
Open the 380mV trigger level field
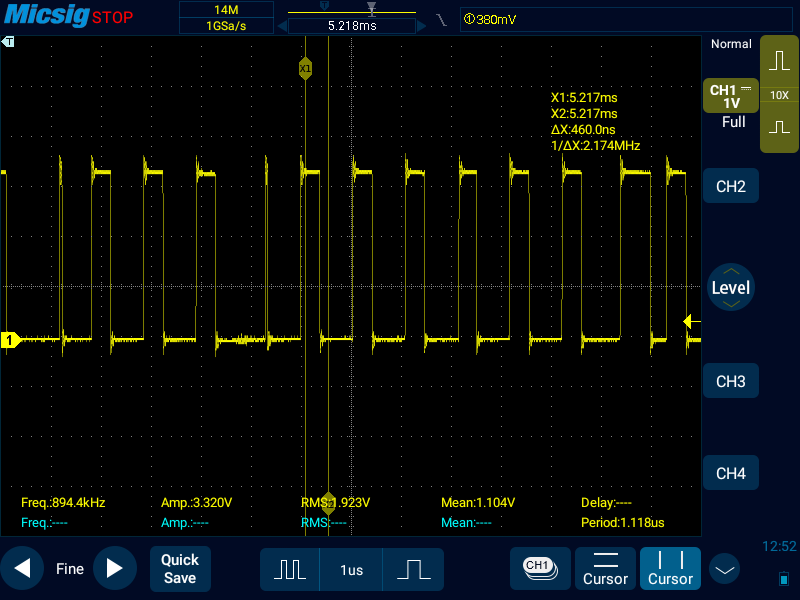coord(626,19)
